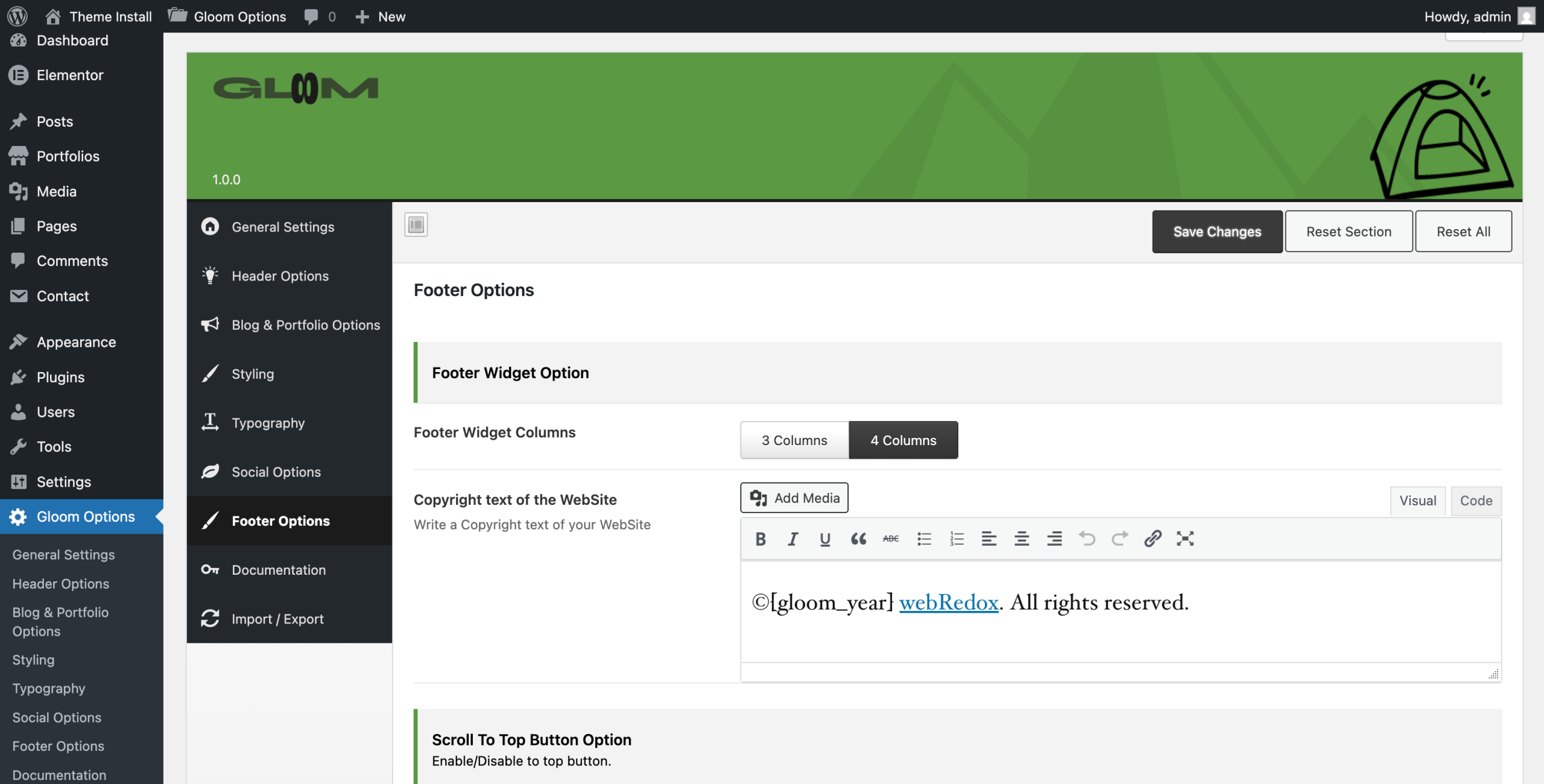The image size is (1544, 784).
Task: Select the 3 Columns footer option
Action: click(794, 440)
